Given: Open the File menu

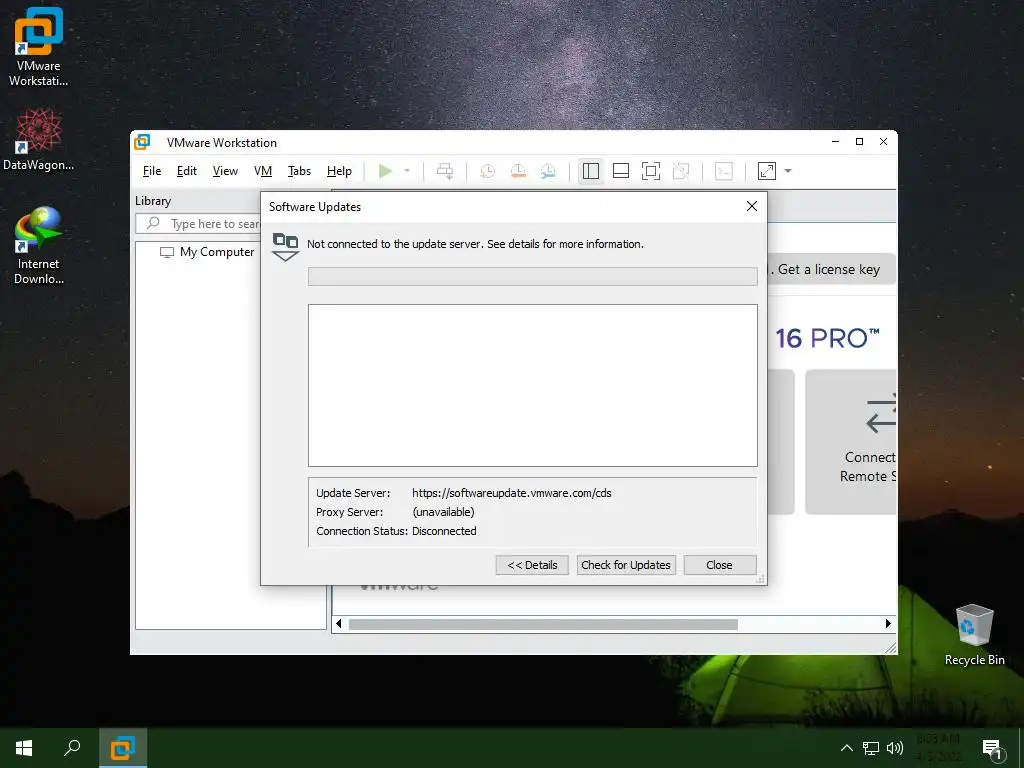Looking at the screenshot, I should pyautogui.click(x=152, y=171).
